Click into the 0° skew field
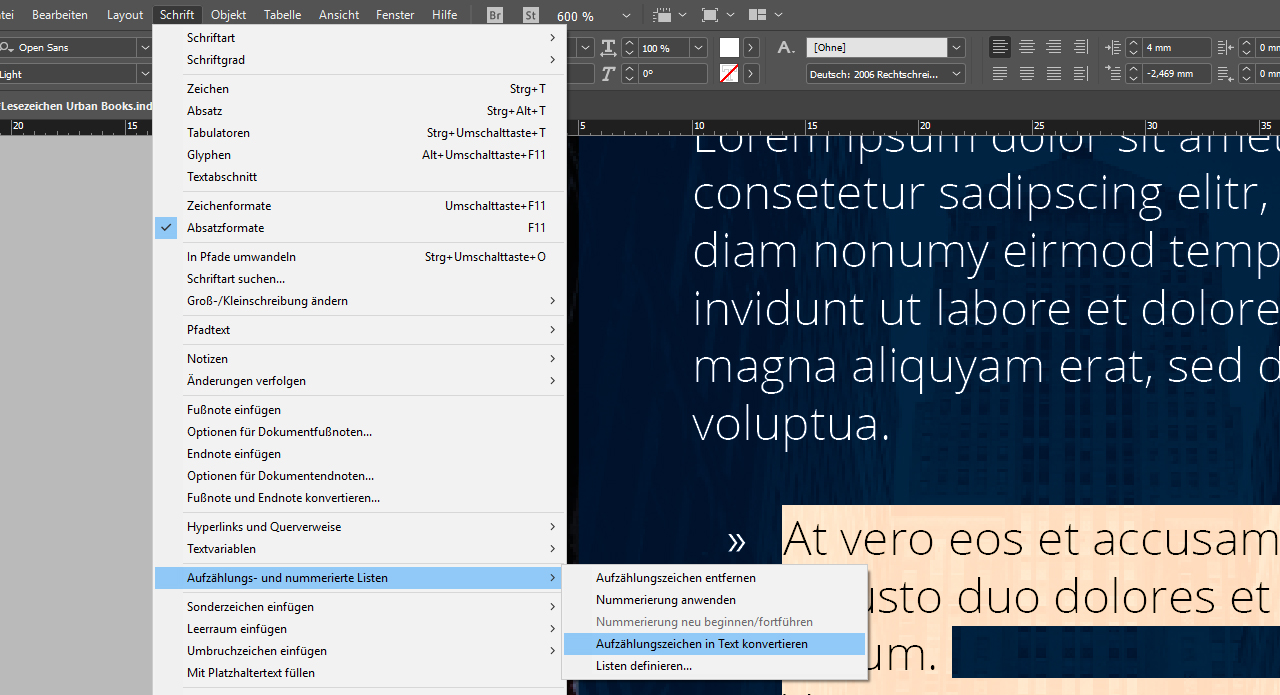 coord(673,73)
